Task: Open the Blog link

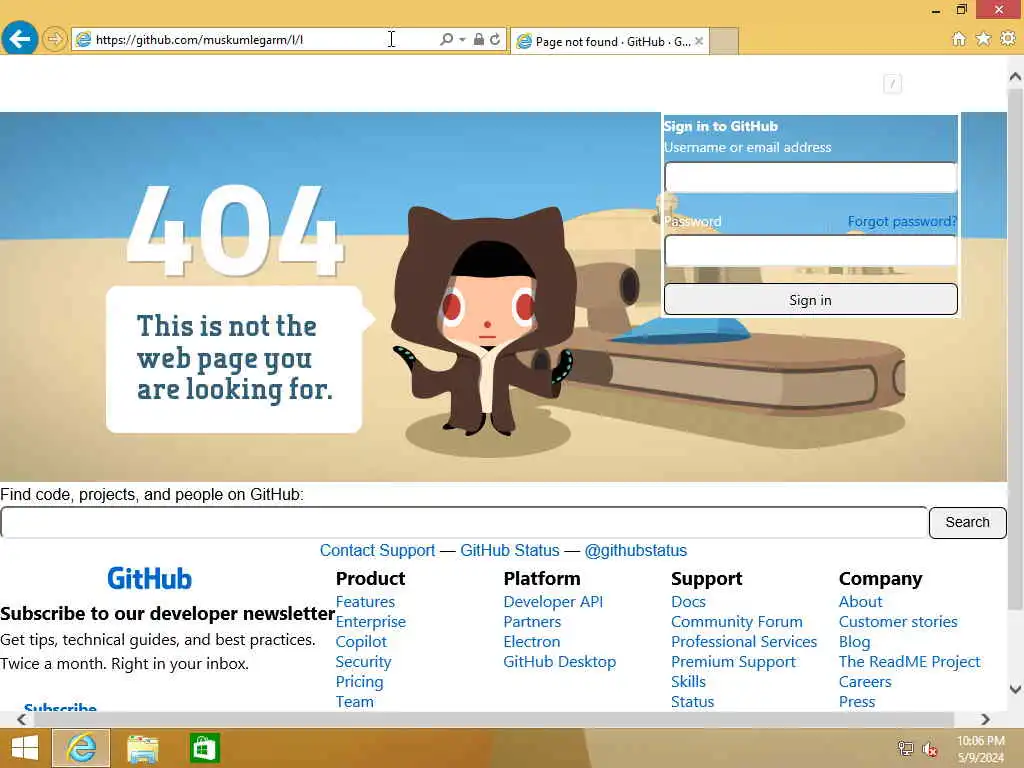Action: pos(854,642)
